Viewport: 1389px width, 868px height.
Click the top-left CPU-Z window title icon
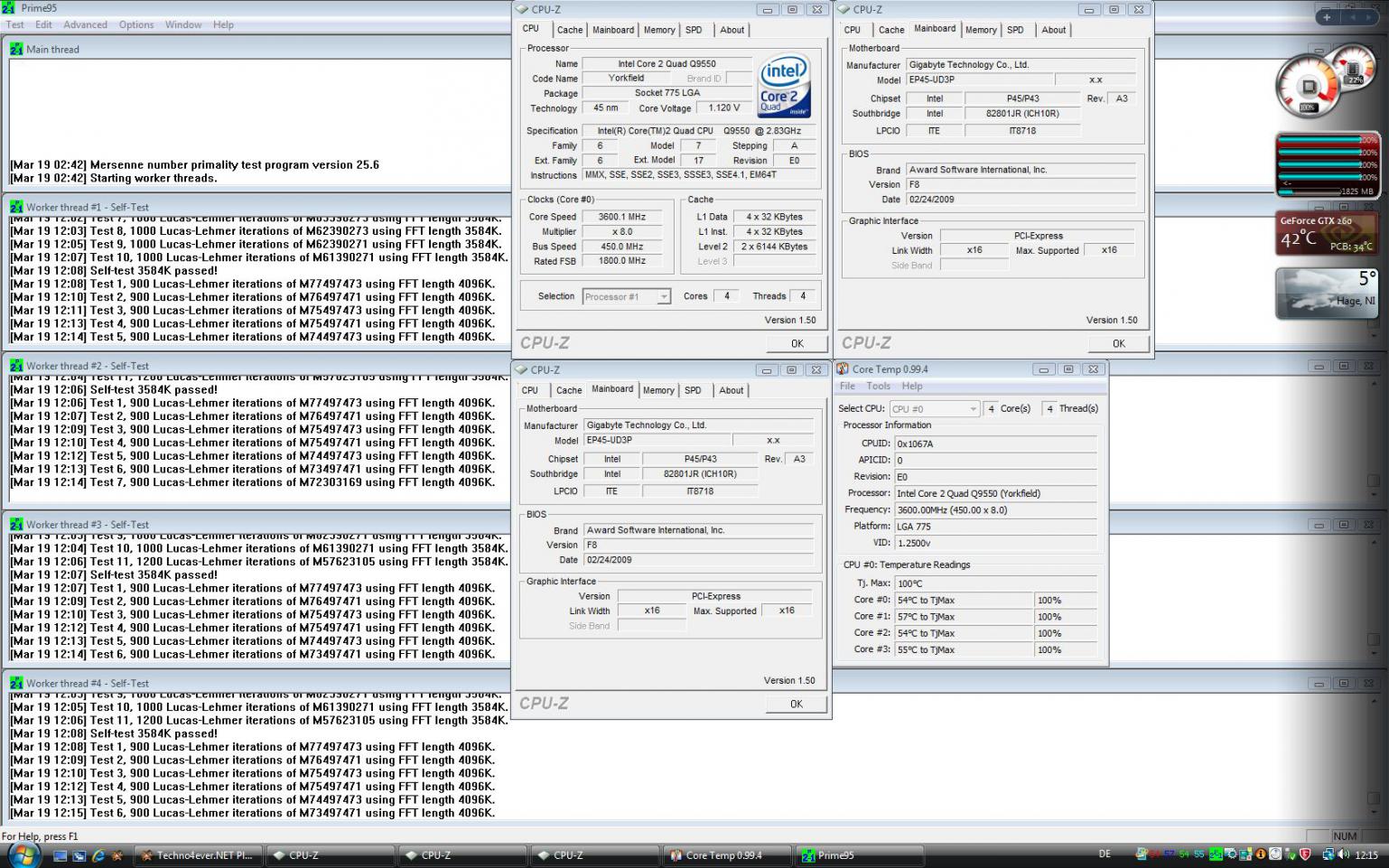pos(521,9)
